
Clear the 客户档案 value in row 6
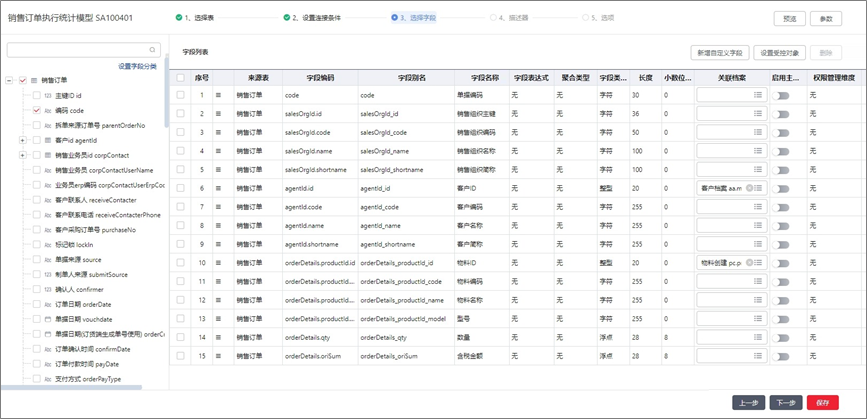coord(749,188)
